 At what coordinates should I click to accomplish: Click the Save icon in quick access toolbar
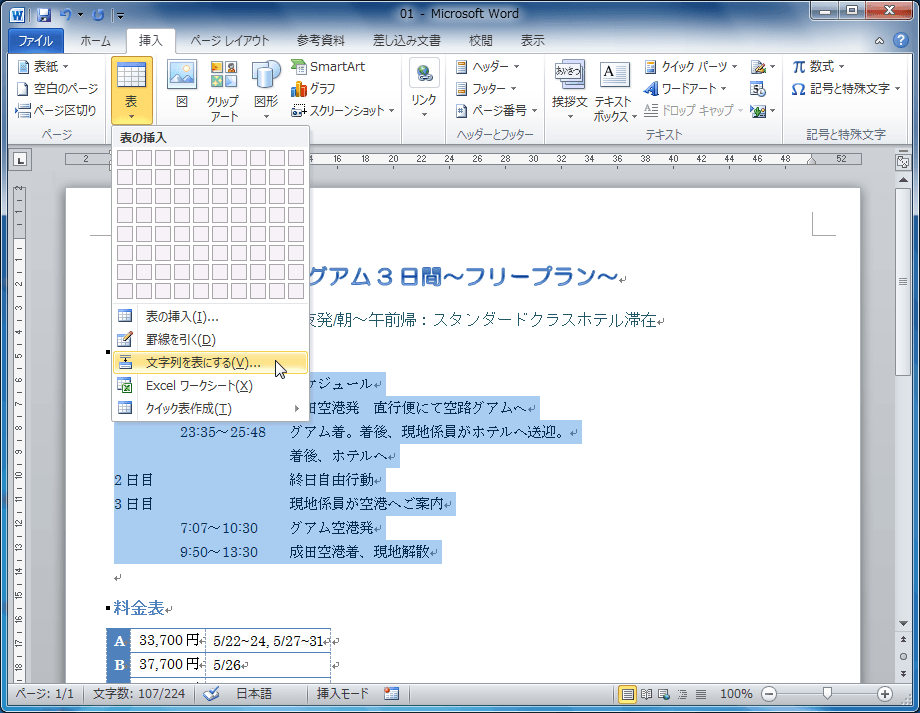(44, 16)
